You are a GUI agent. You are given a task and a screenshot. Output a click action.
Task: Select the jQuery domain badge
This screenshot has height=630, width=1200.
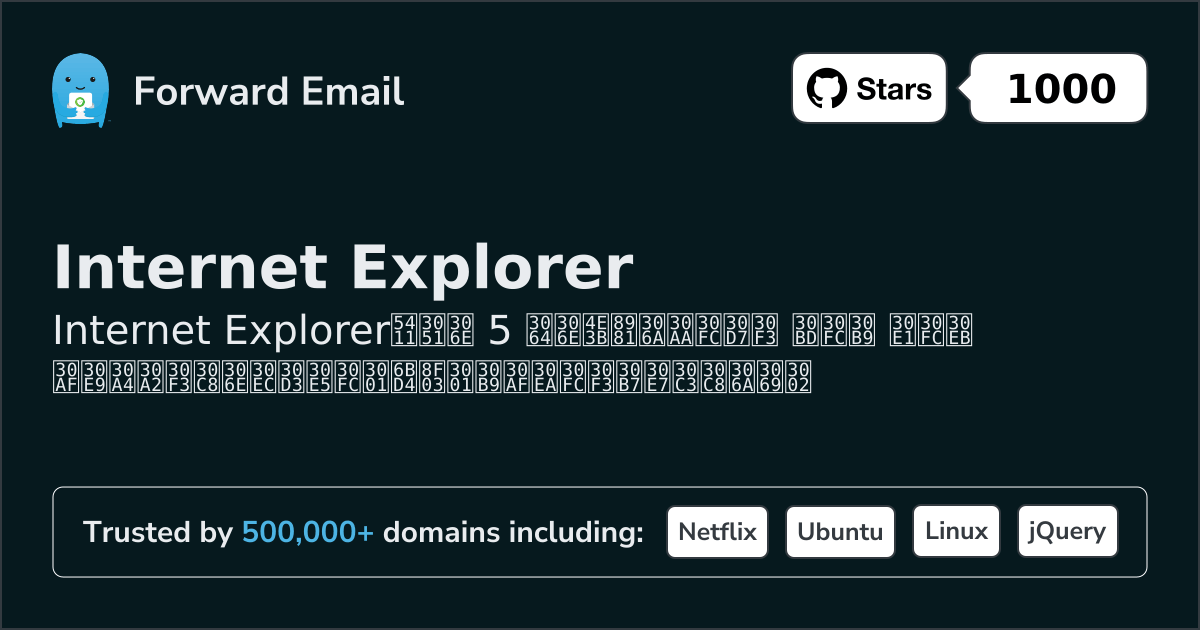[x=1067, y=531]
